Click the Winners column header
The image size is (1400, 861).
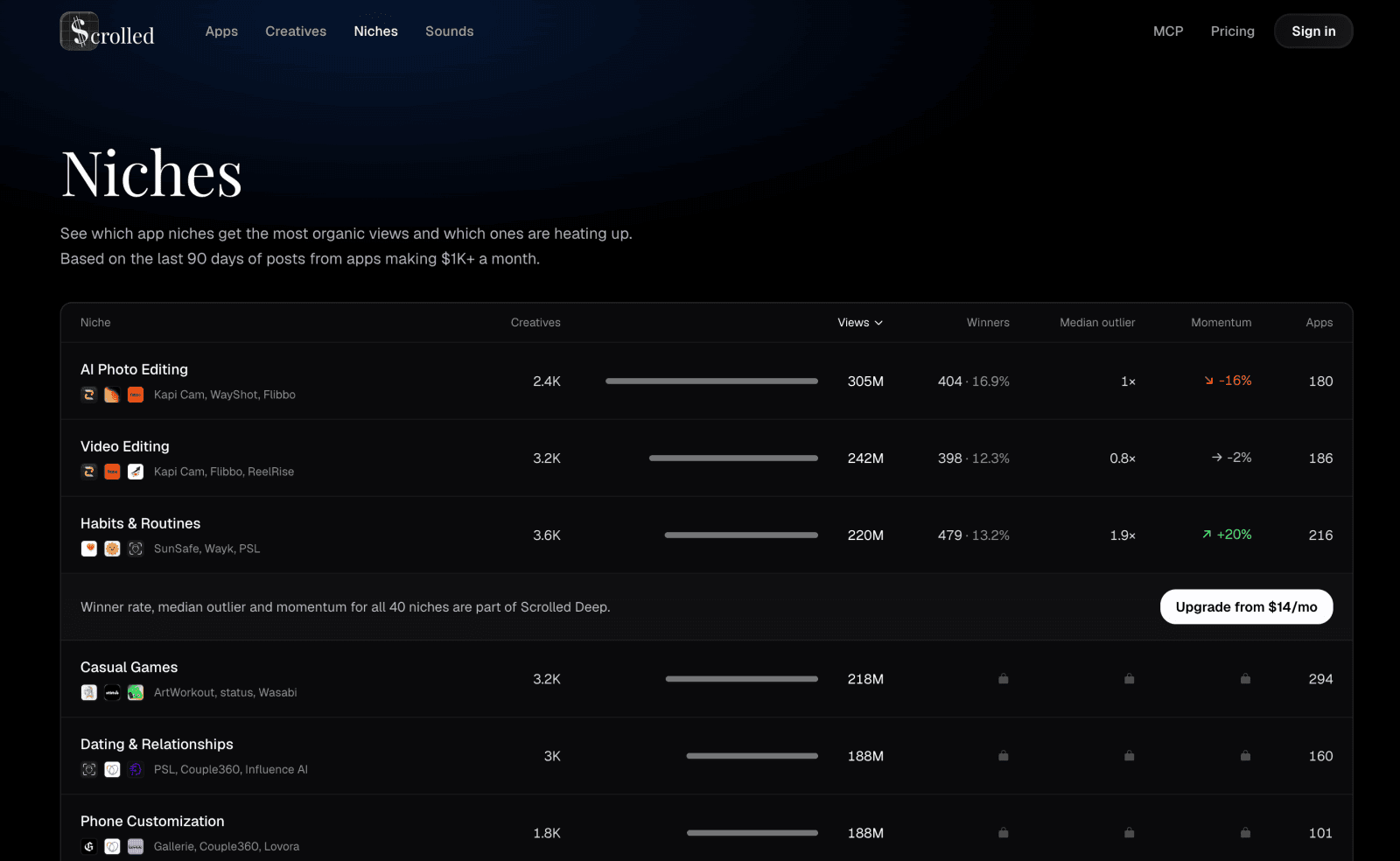tap(988, 323)
